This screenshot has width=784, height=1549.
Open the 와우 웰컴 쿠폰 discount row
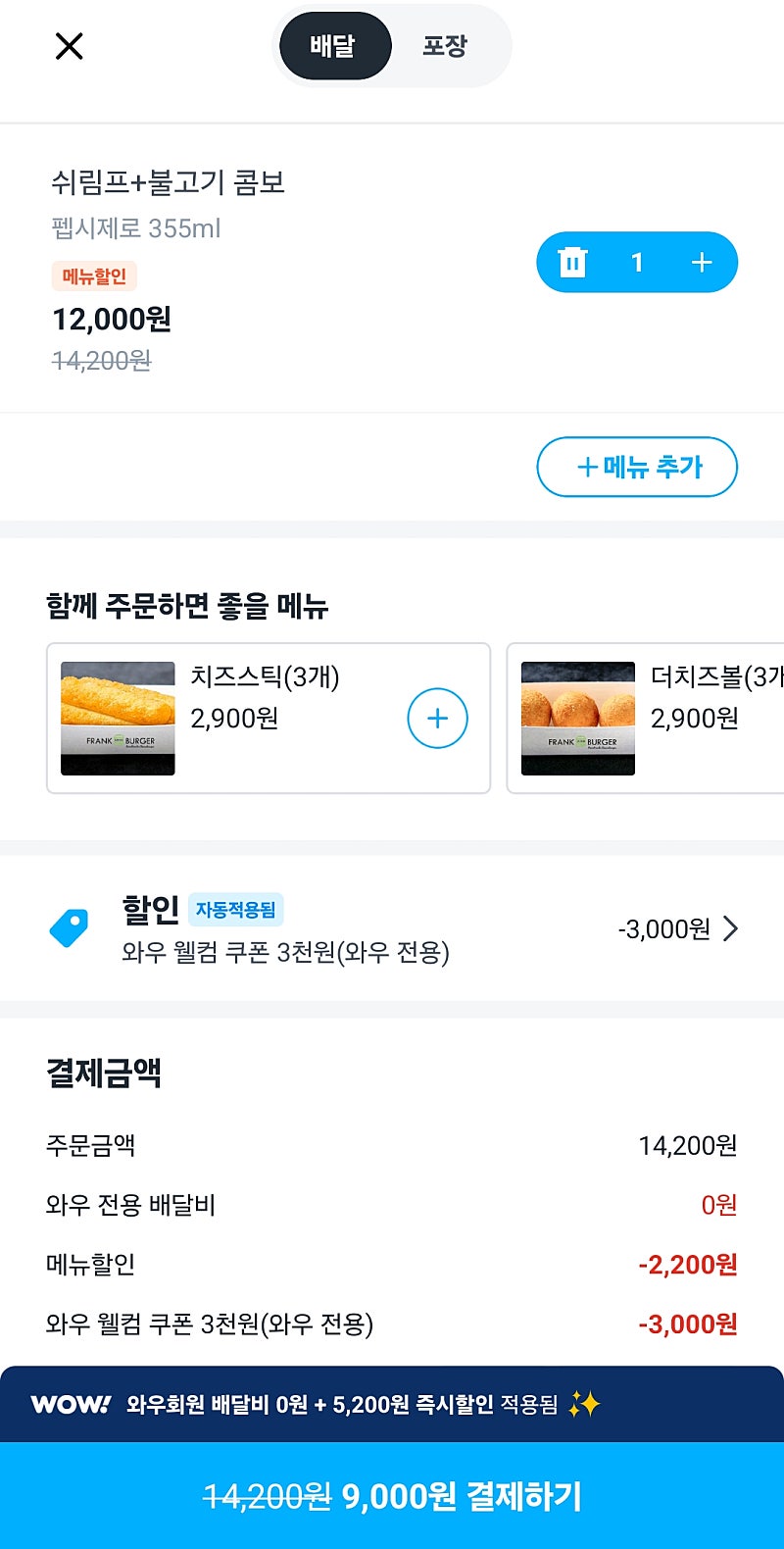tap(285, 952)
